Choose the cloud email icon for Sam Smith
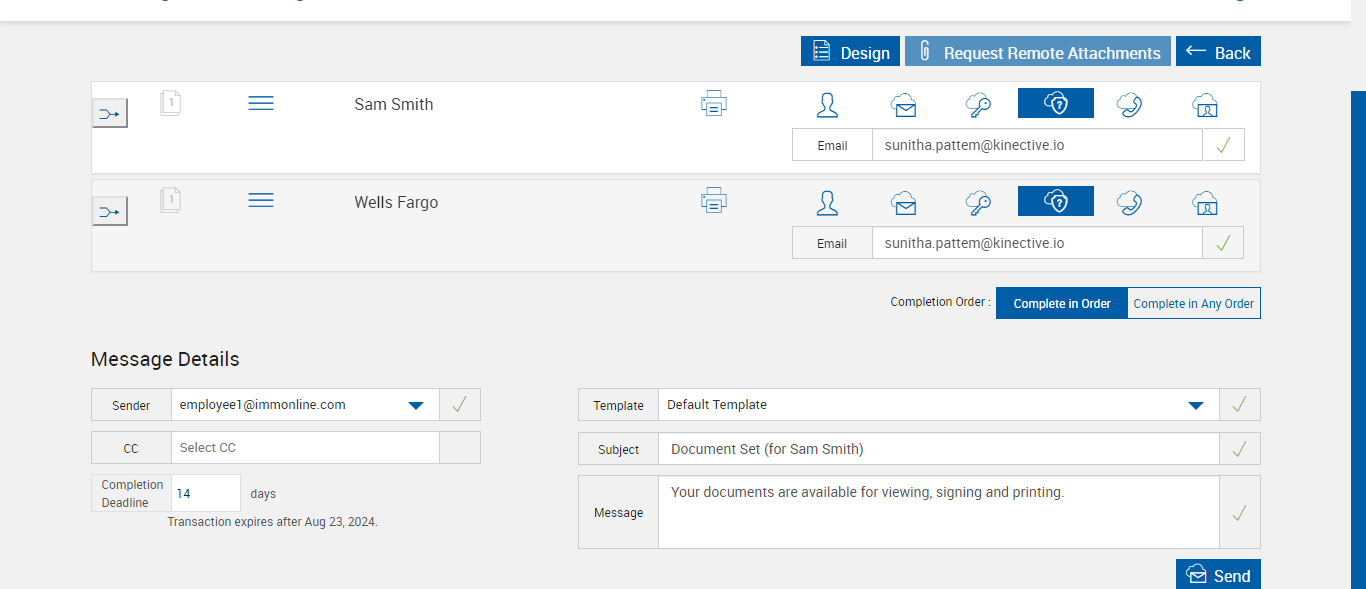The height and width of the screenshot is (589, 1366). (904, 105)
